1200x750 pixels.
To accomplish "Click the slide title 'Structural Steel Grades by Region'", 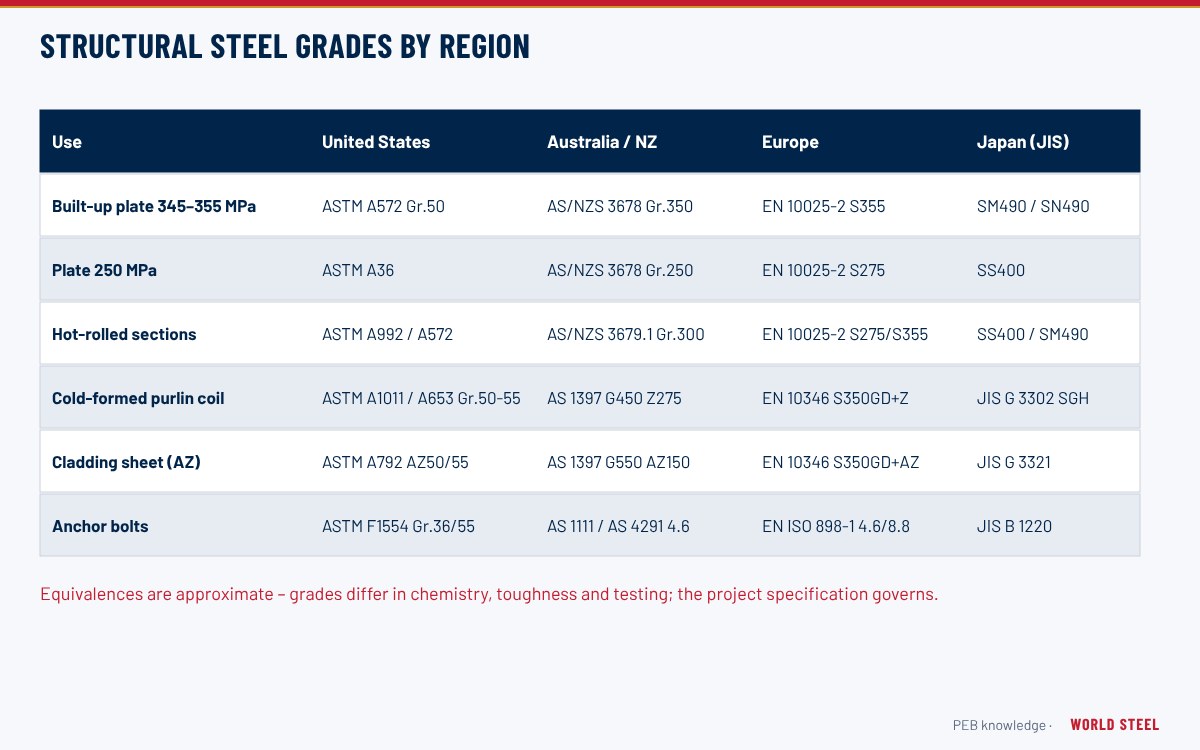I will (x=285, y=46).
